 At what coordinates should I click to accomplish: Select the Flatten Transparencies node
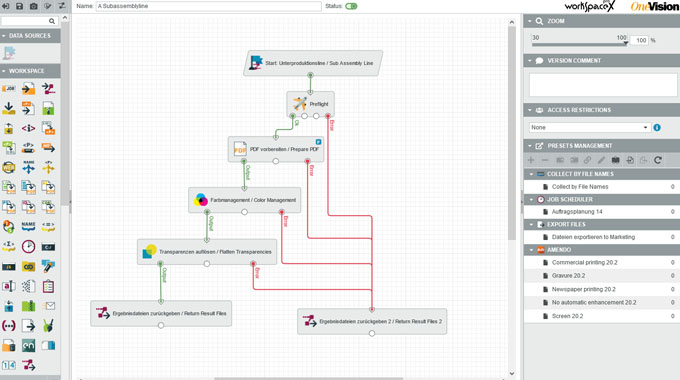[x=207, y=252]
